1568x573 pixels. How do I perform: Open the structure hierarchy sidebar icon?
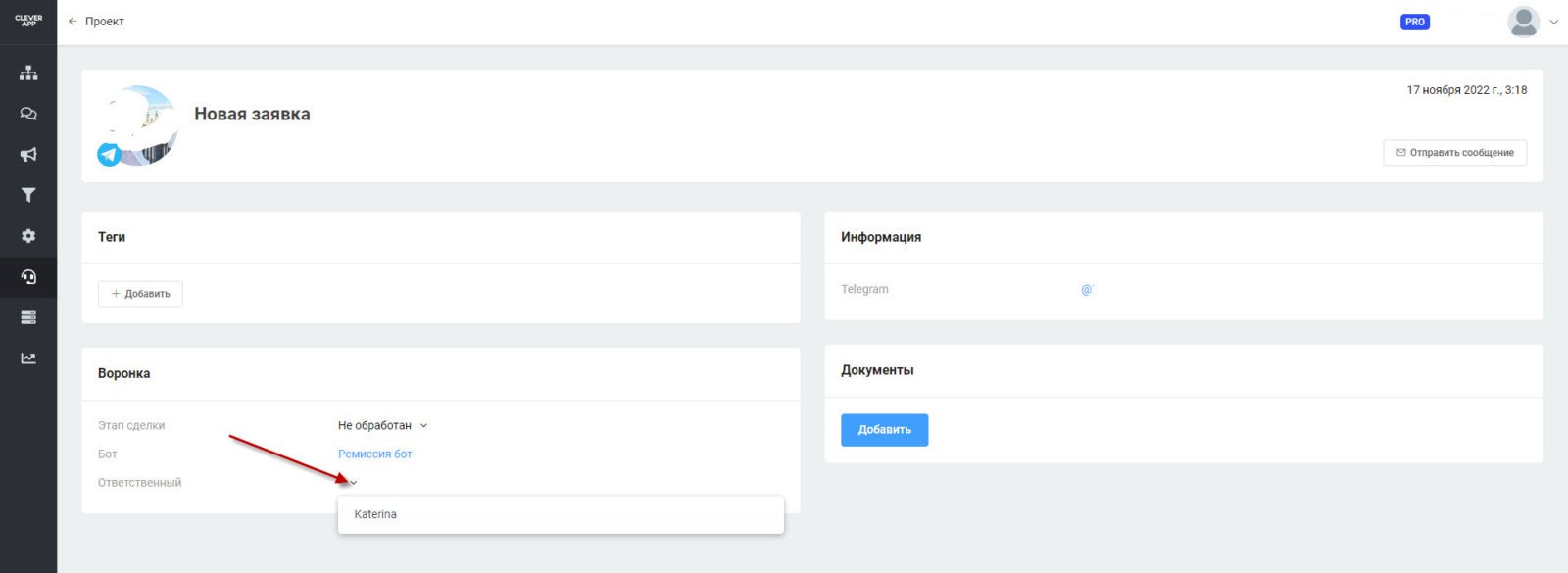[x=28, y=72]
